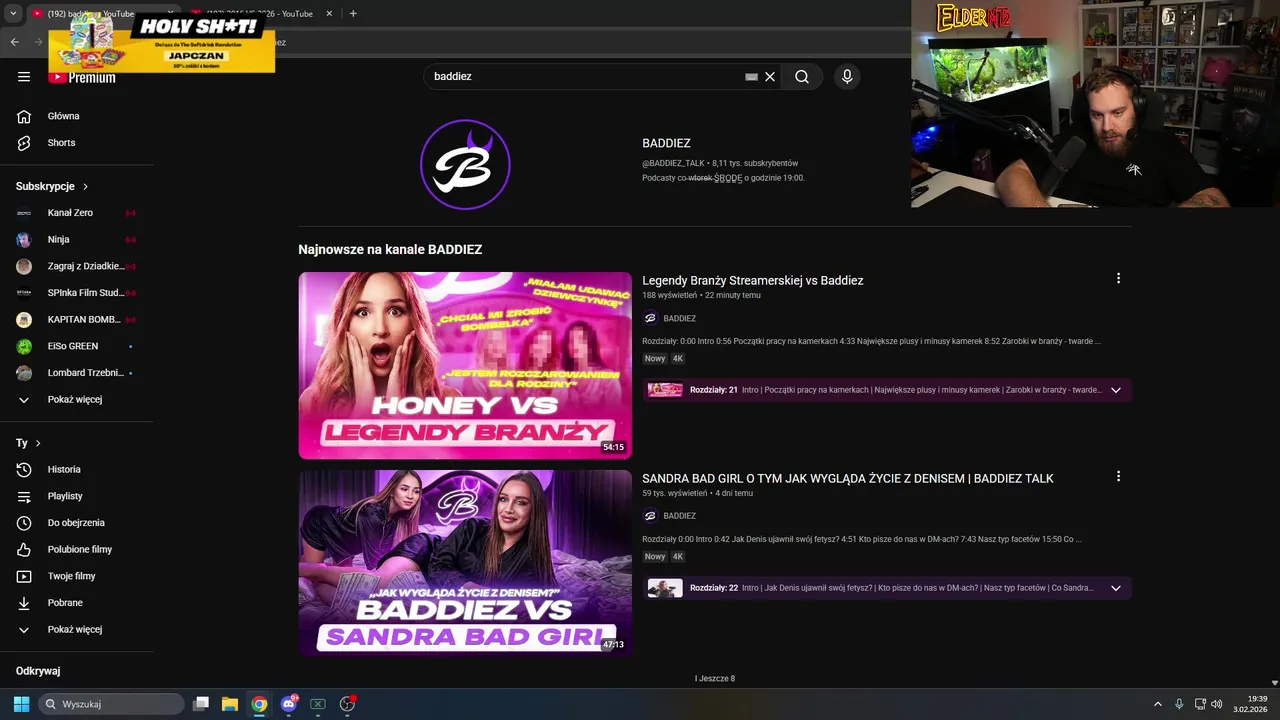
Task: Play Honey vs Legendy Branży thumbnail
Action: [465, 366]
